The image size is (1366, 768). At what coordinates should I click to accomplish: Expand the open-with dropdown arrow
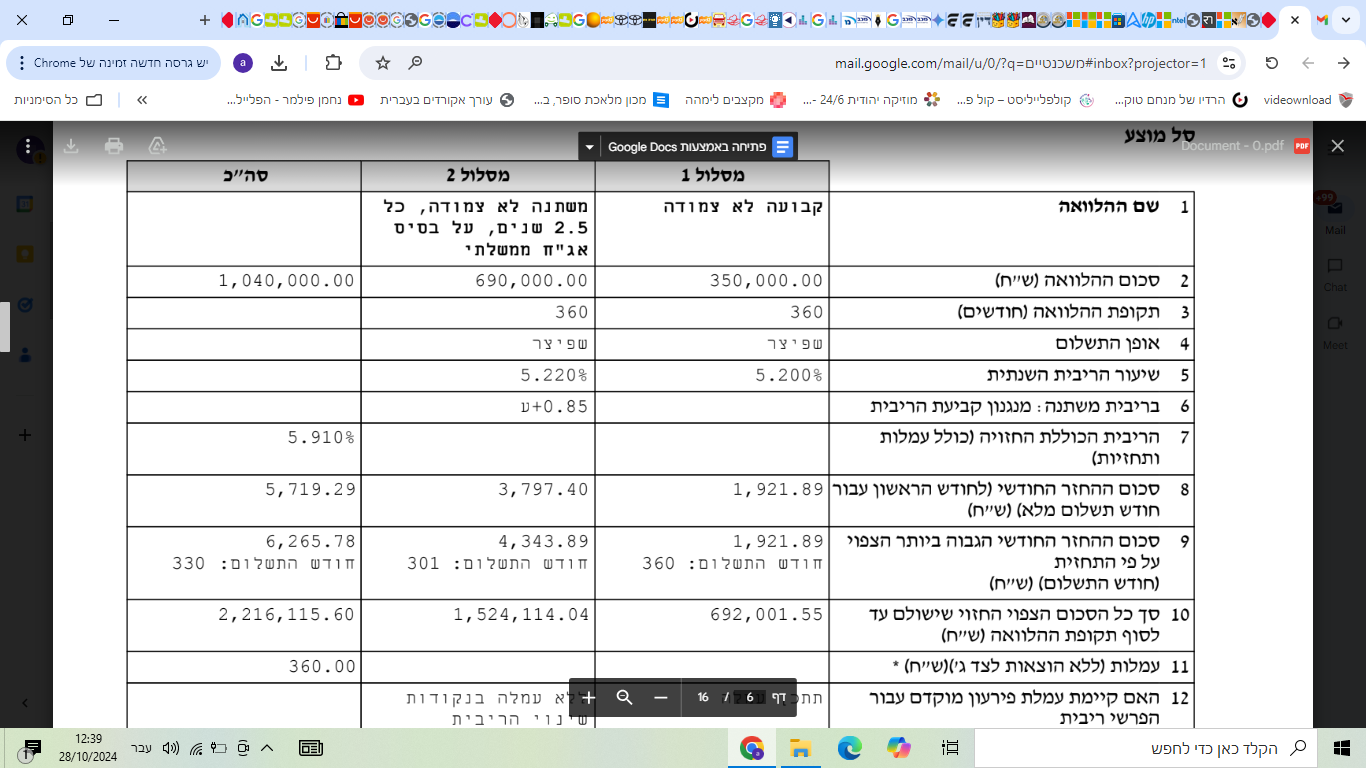[589, 147]
